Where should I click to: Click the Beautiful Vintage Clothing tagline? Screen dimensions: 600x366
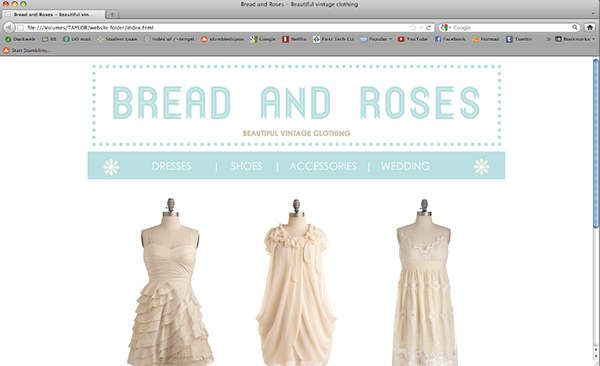(297, 133)
